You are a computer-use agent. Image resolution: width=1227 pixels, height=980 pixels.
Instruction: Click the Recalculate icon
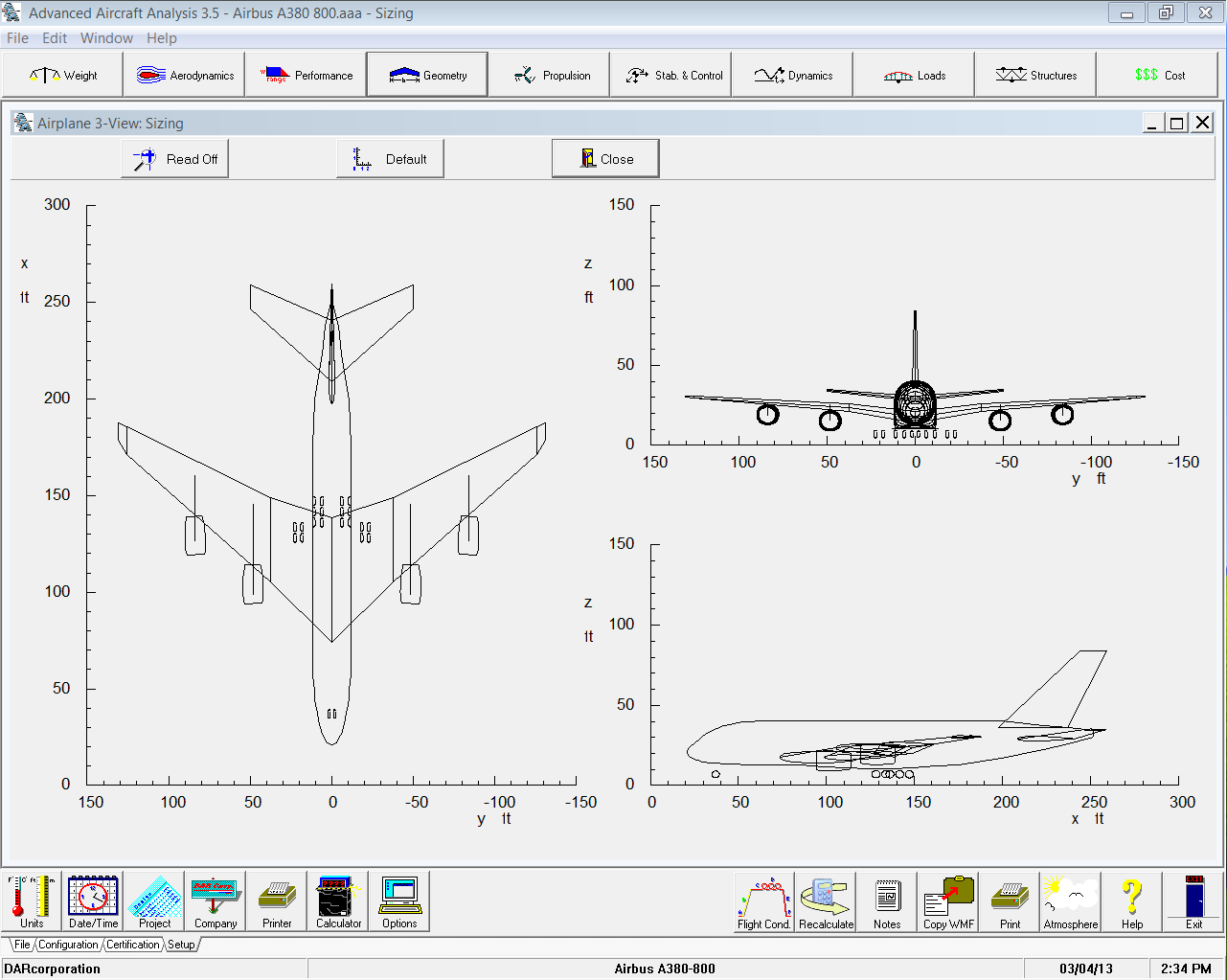click(x=826, y=901)
